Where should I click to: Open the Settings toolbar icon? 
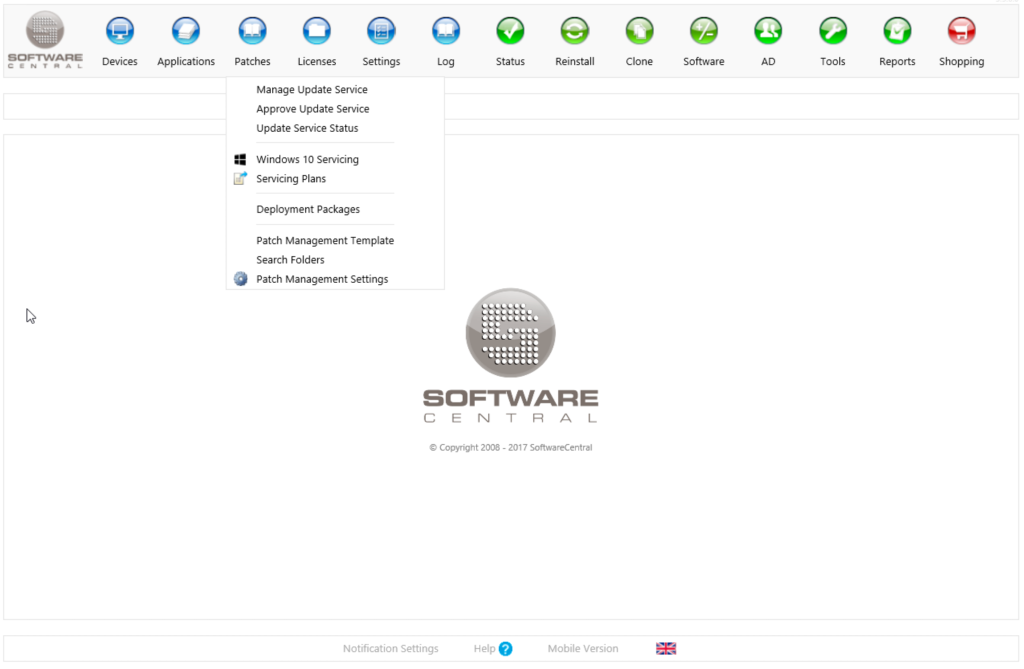click(x=381, y=31)
